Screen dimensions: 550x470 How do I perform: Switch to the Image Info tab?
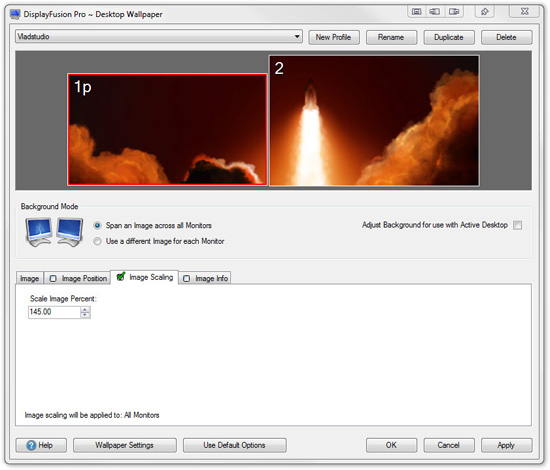(x=205, y=278)
